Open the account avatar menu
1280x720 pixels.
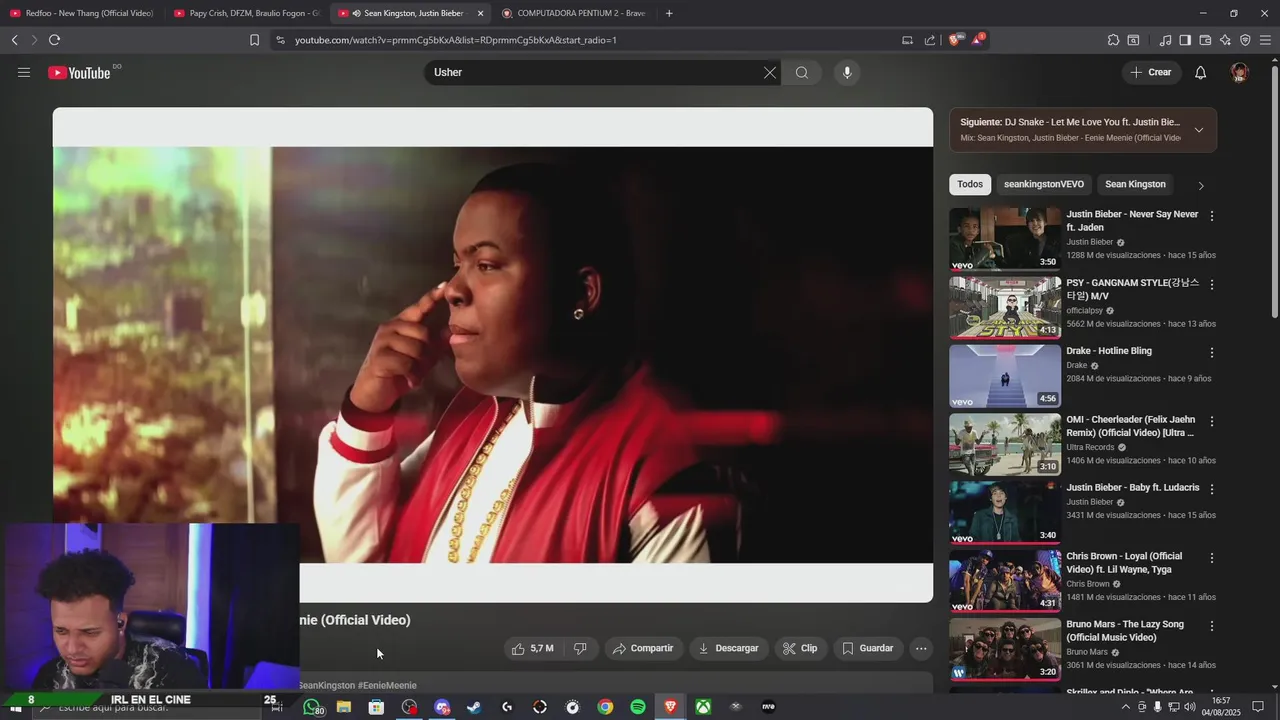1240,72
